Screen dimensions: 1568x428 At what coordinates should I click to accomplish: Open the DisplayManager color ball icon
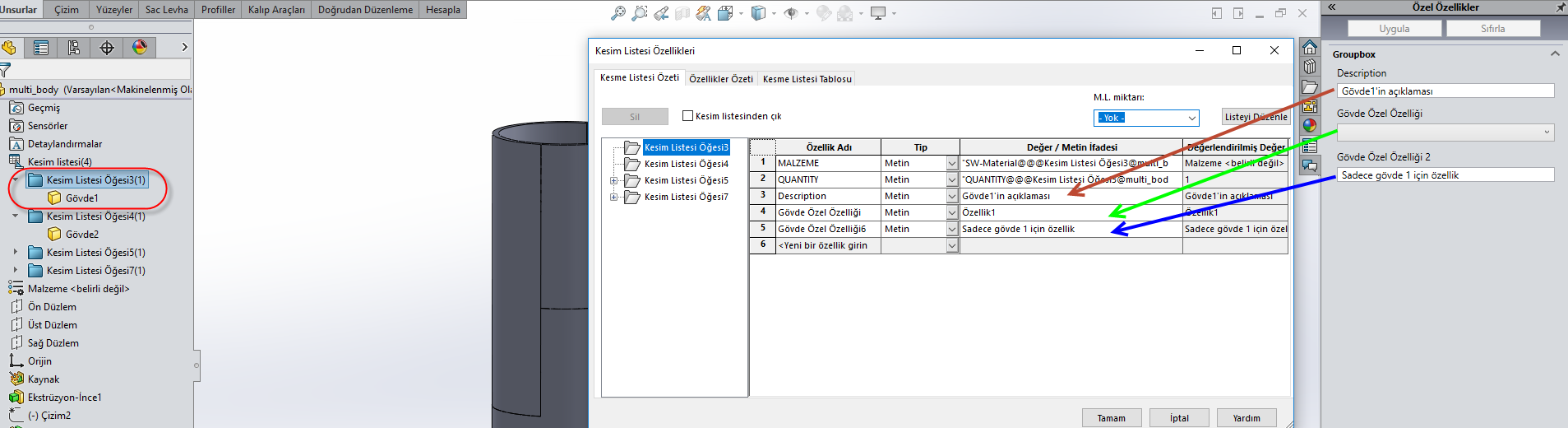coord(140,48)
